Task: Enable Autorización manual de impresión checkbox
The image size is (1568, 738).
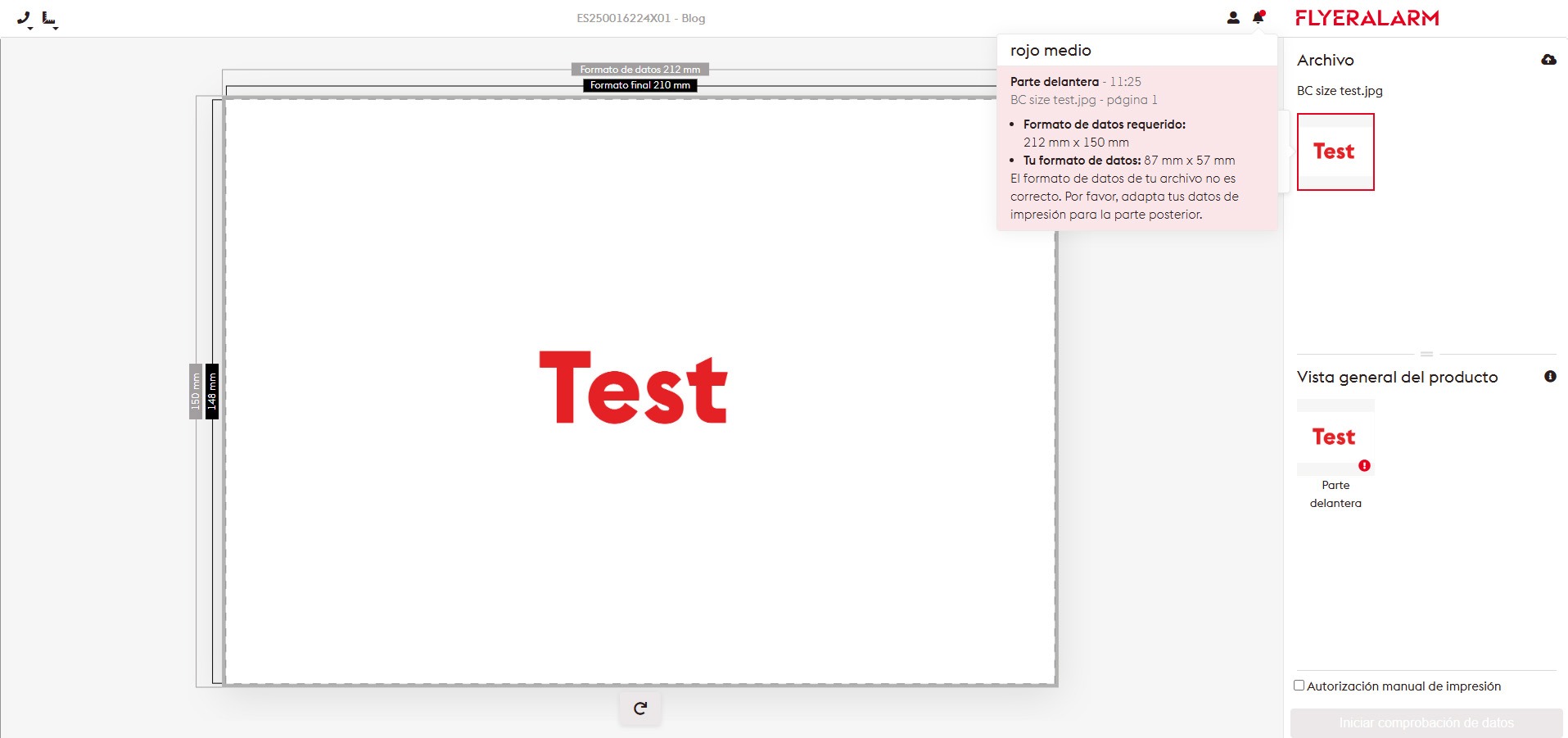Action: [1299, 686]
